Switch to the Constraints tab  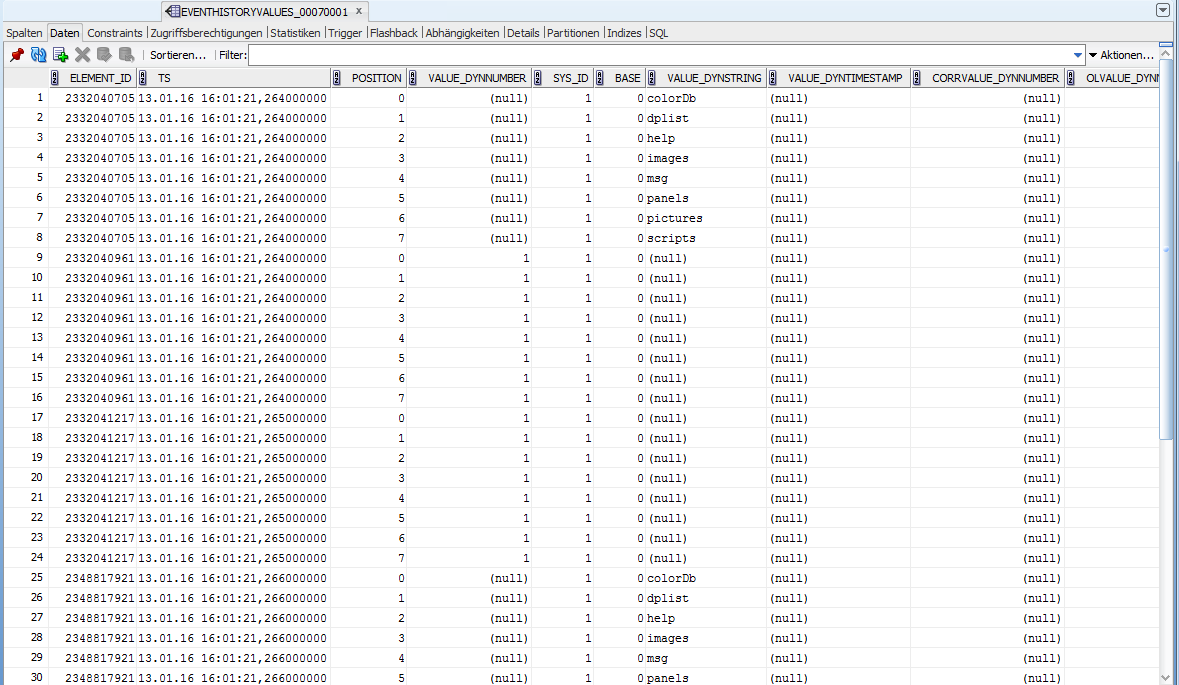click(x=115, y=33)
